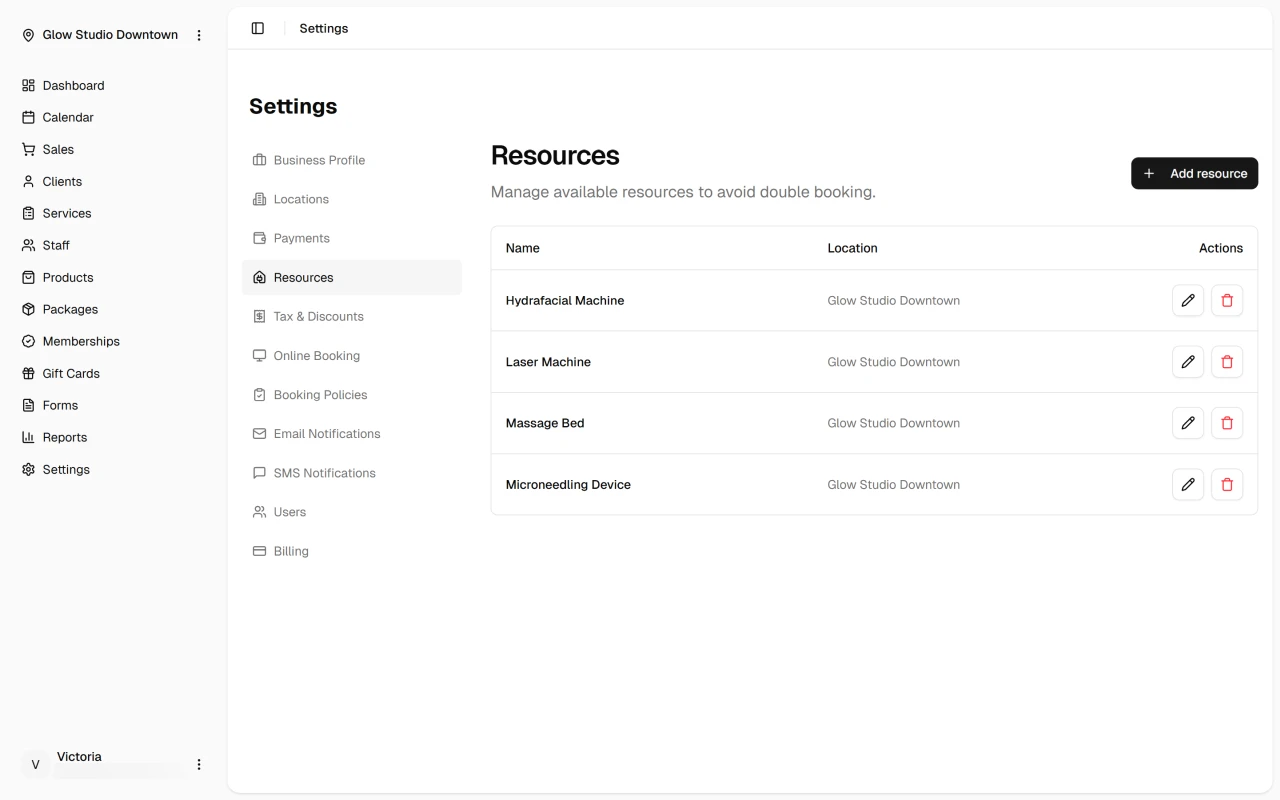
Task: Open the Staff page
Action: [113, 245]
